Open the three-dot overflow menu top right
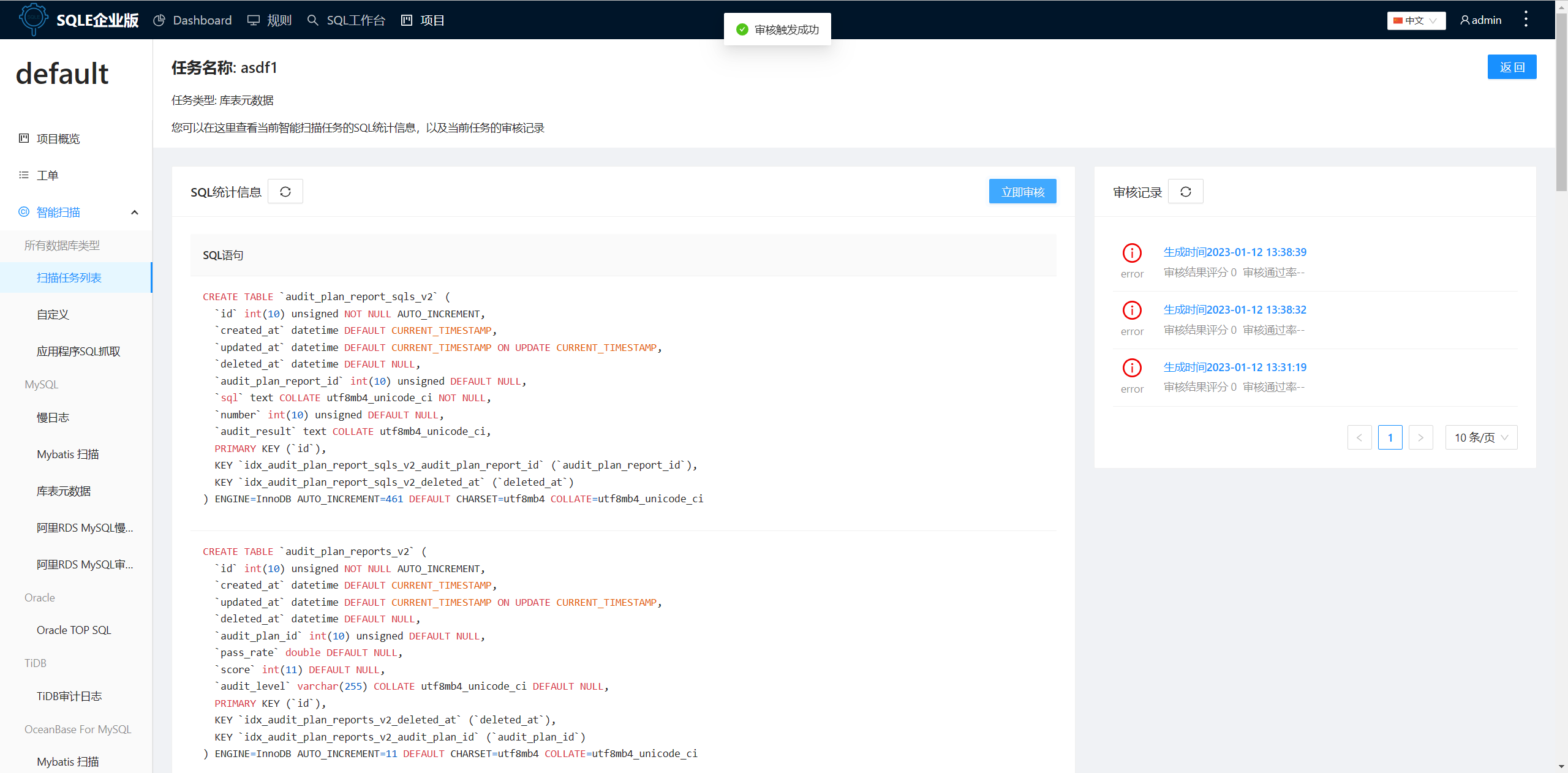 click(x=1525, y=19)
